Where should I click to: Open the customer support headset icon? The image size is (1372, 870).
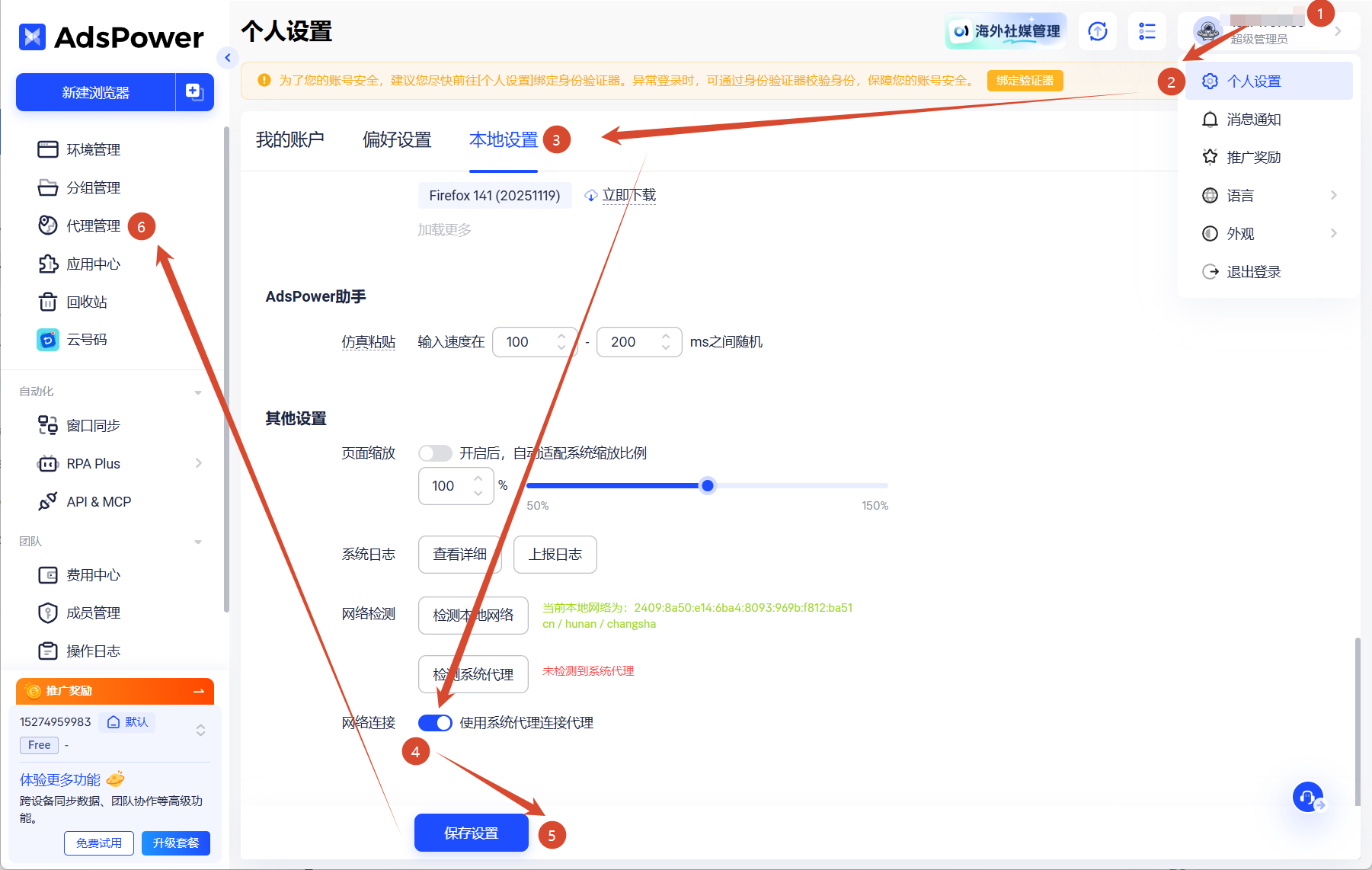click(x=1308, y=798)
